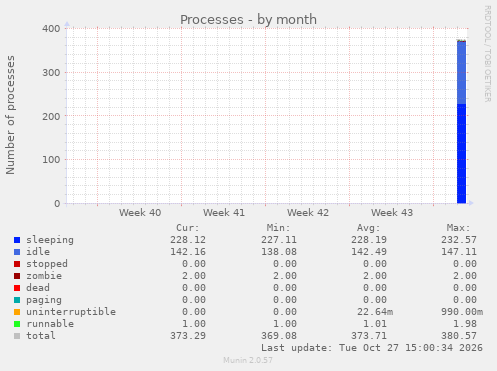Select the dead legend color swatch
497x371 pixels.
tap(17, 288)
